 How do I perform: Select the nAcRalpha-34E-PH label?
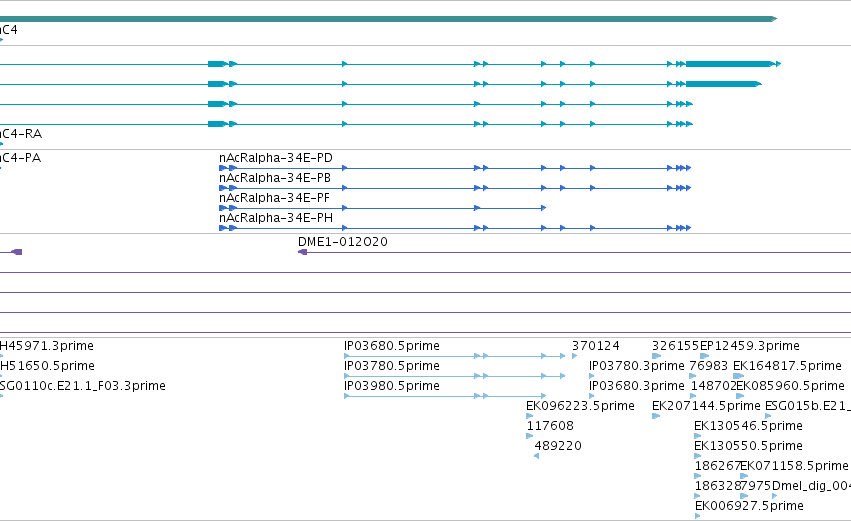point(276,218)
